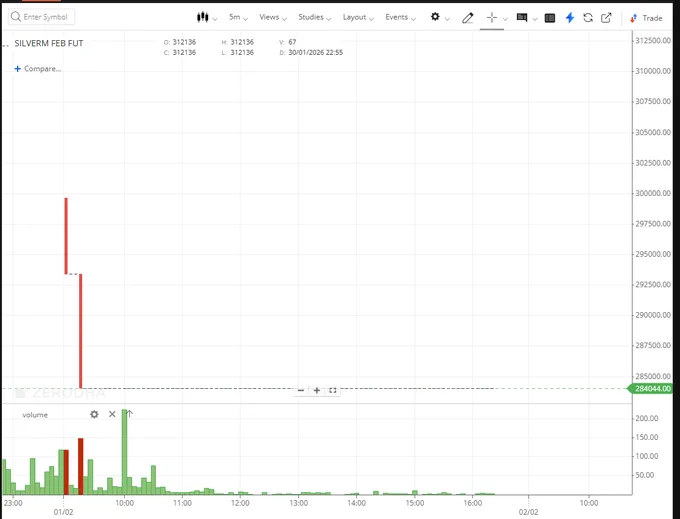Expand the arrow beside callout icon
This screenshot has height=519, width=680.
pyautogui.click(x=535, y=19)
